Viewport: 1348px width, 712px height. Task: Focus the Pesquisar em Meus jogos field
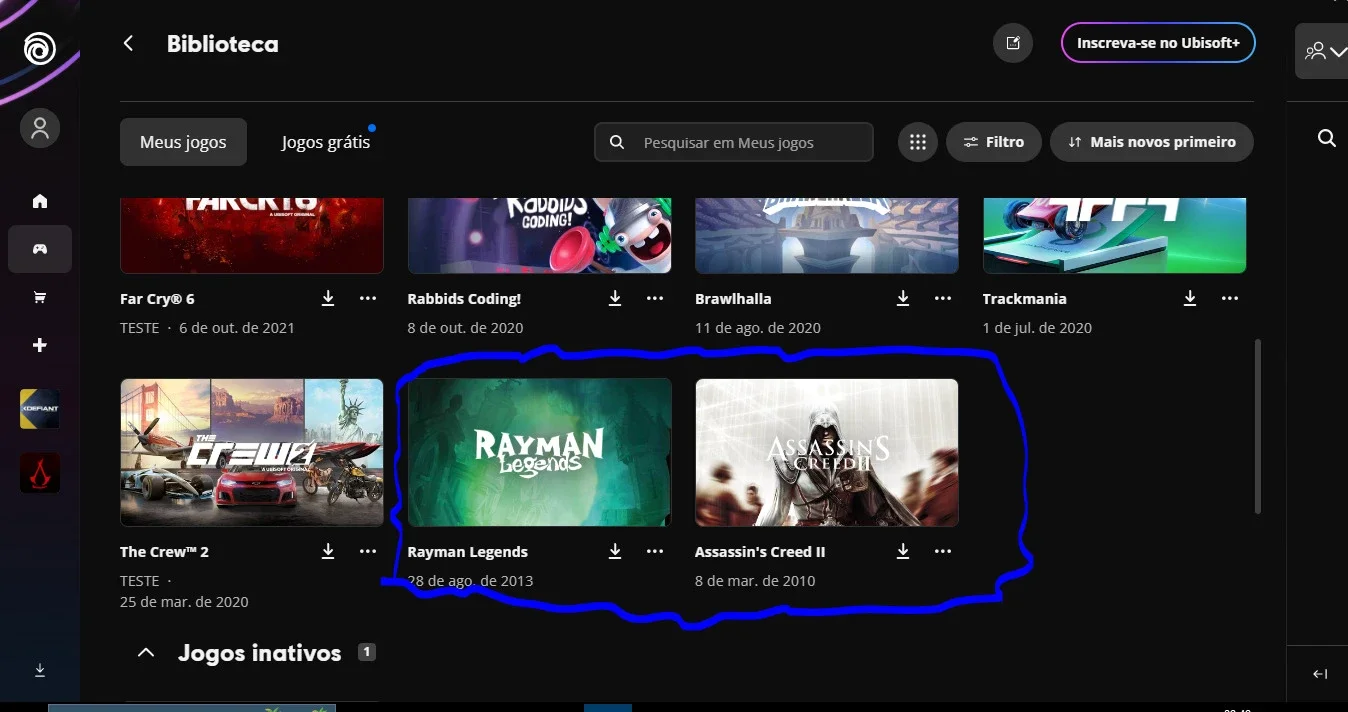(734, 142)
